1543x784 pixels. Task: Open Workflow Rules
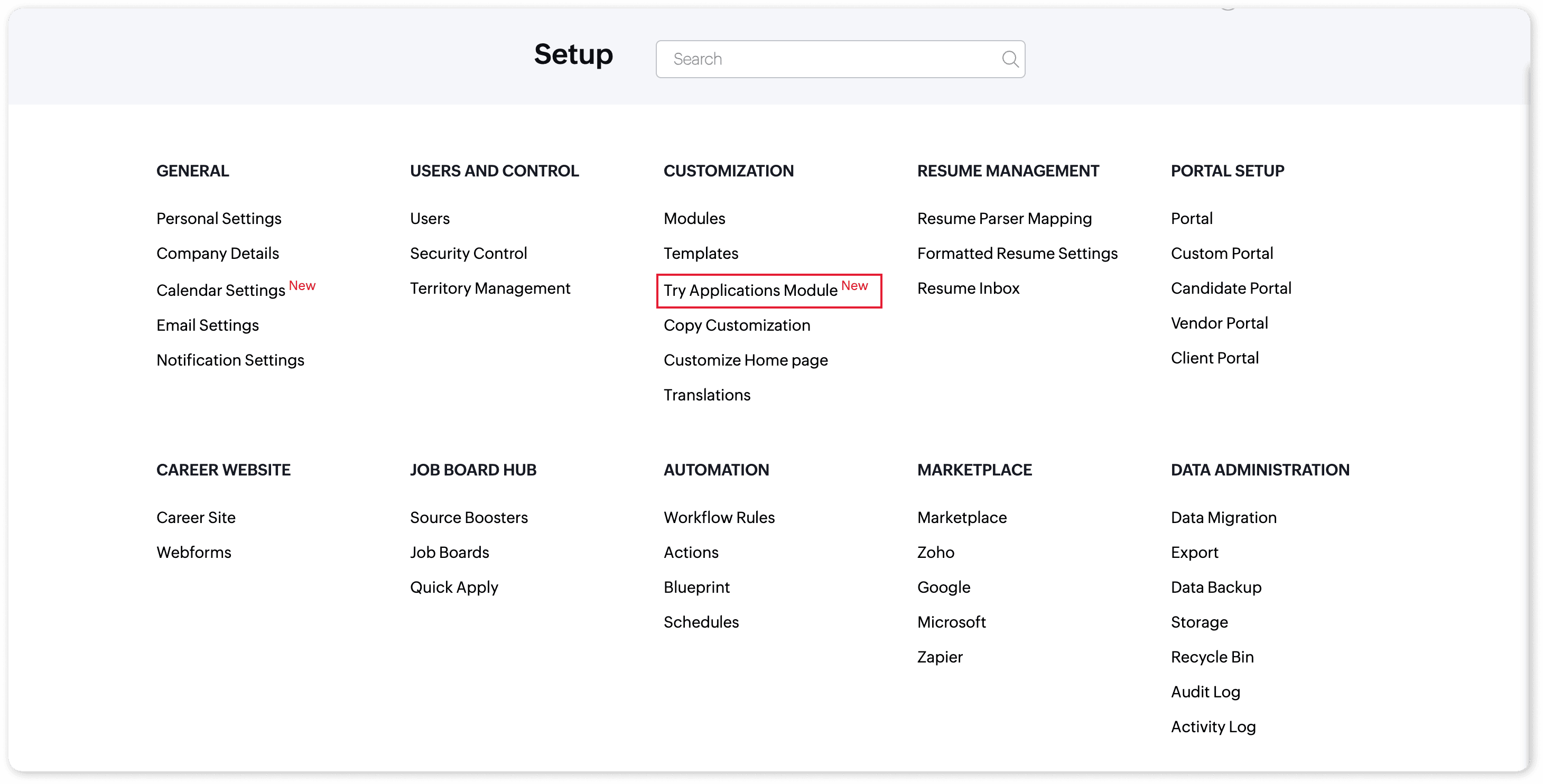719,518
